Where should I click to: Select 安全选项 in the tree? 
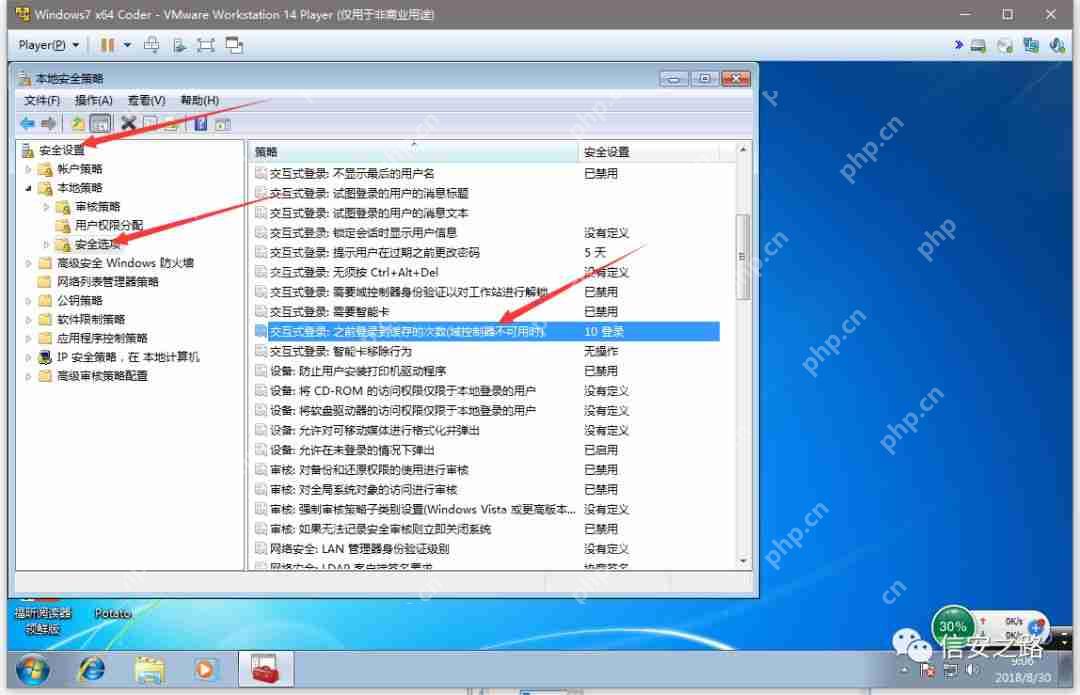[97, 244]
